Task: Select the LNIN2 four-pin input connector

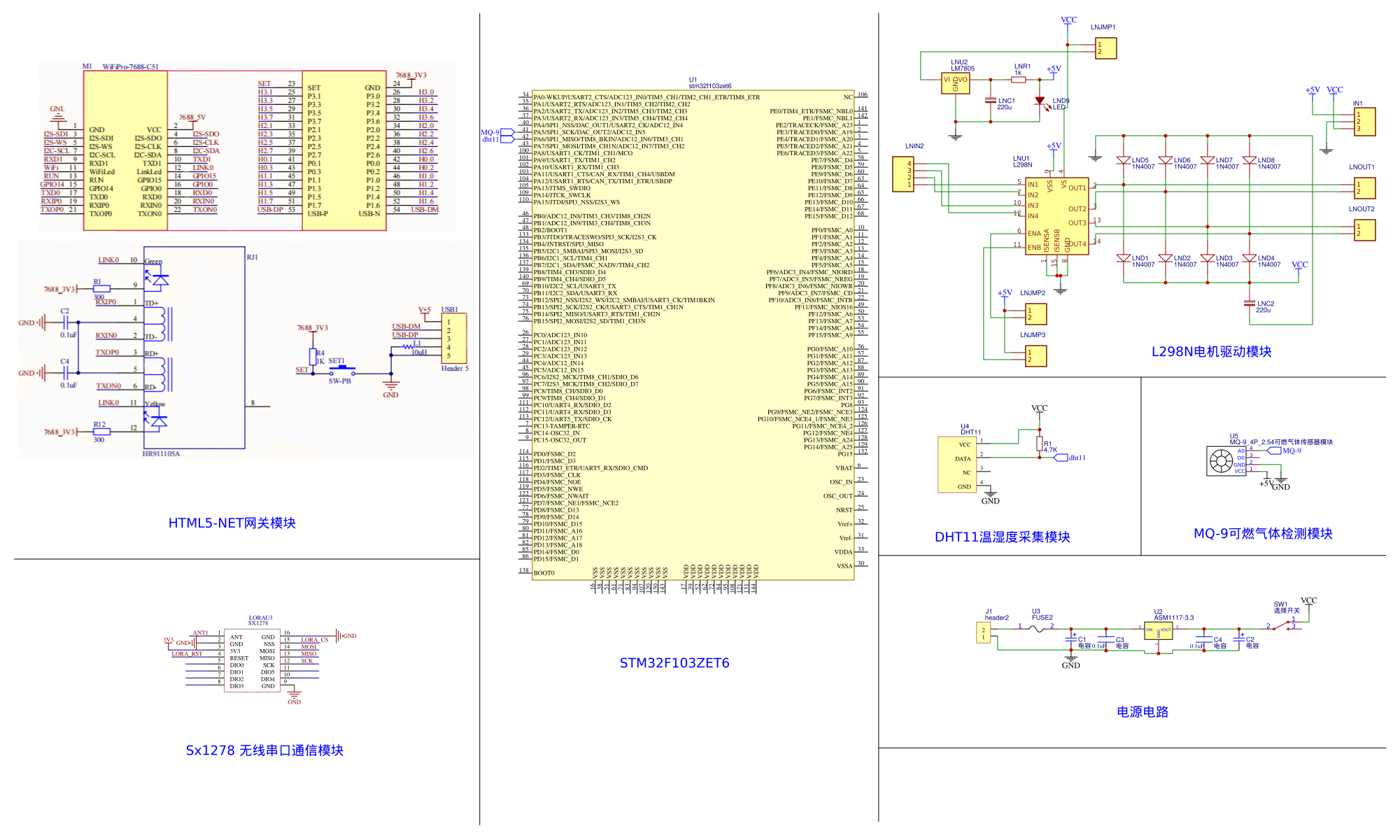Action: click(903, 174)
